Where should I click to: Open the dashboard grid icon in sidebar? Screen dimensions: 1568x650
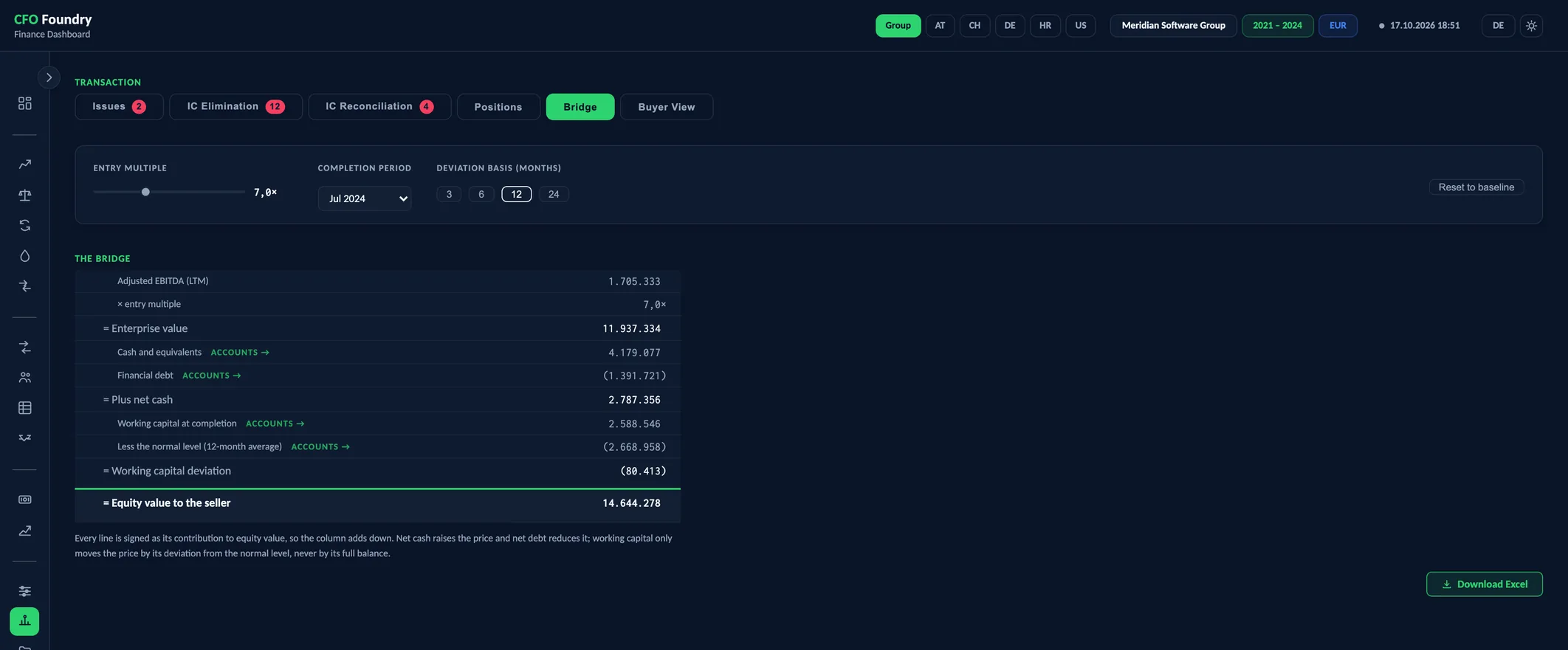[x=24, y=103]
